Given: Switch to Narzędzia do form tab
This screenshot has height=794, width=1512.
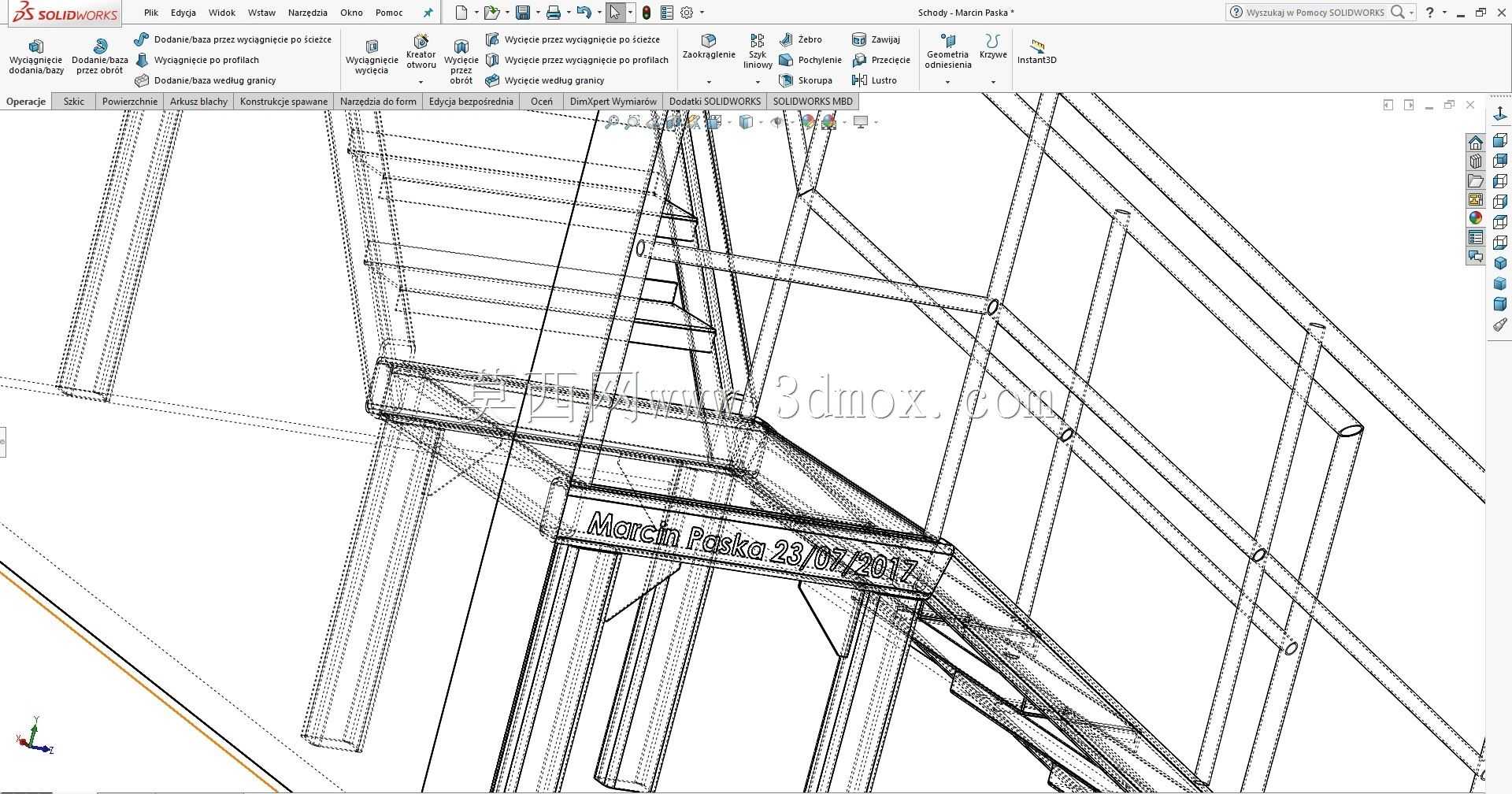Looking at the screenshot, I should 378,102.
